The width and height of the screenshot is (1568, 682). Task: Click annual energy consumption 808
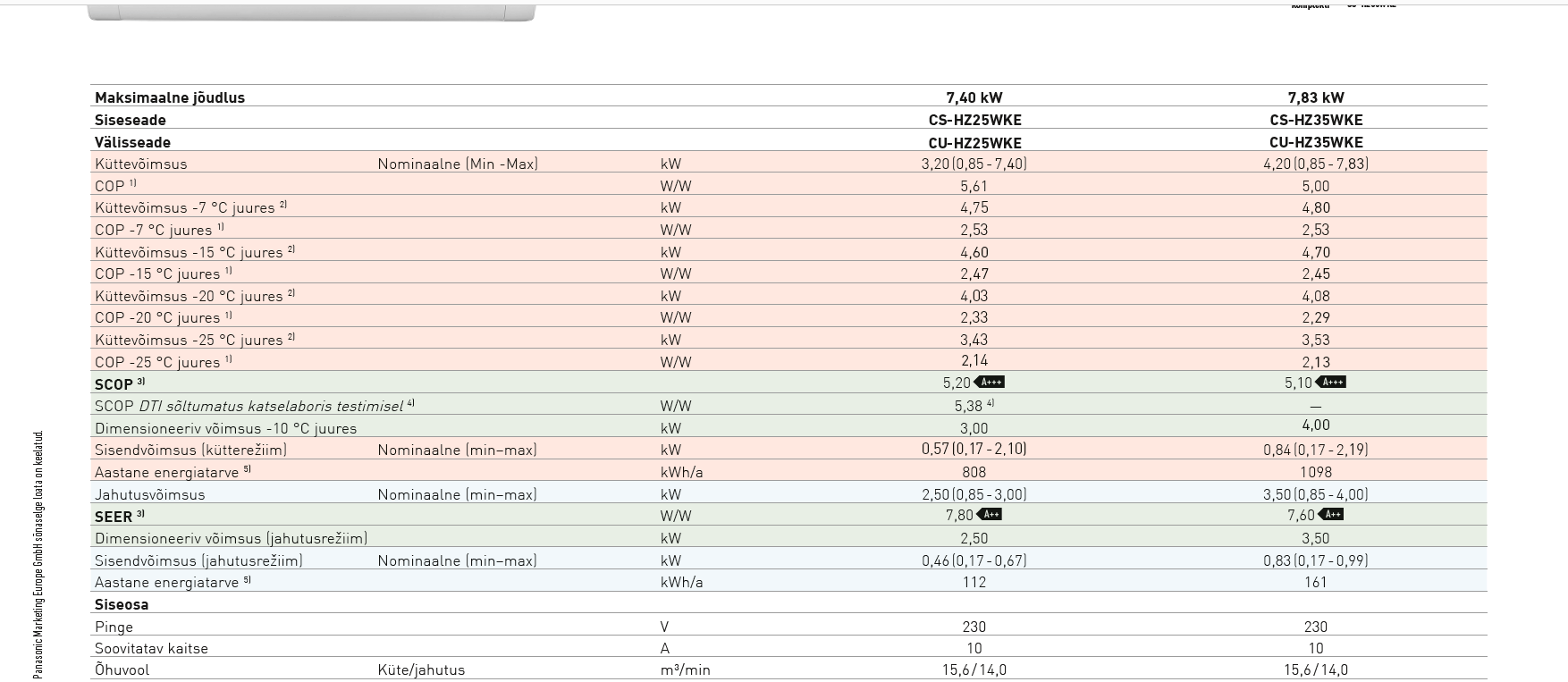tap(974, 472)
